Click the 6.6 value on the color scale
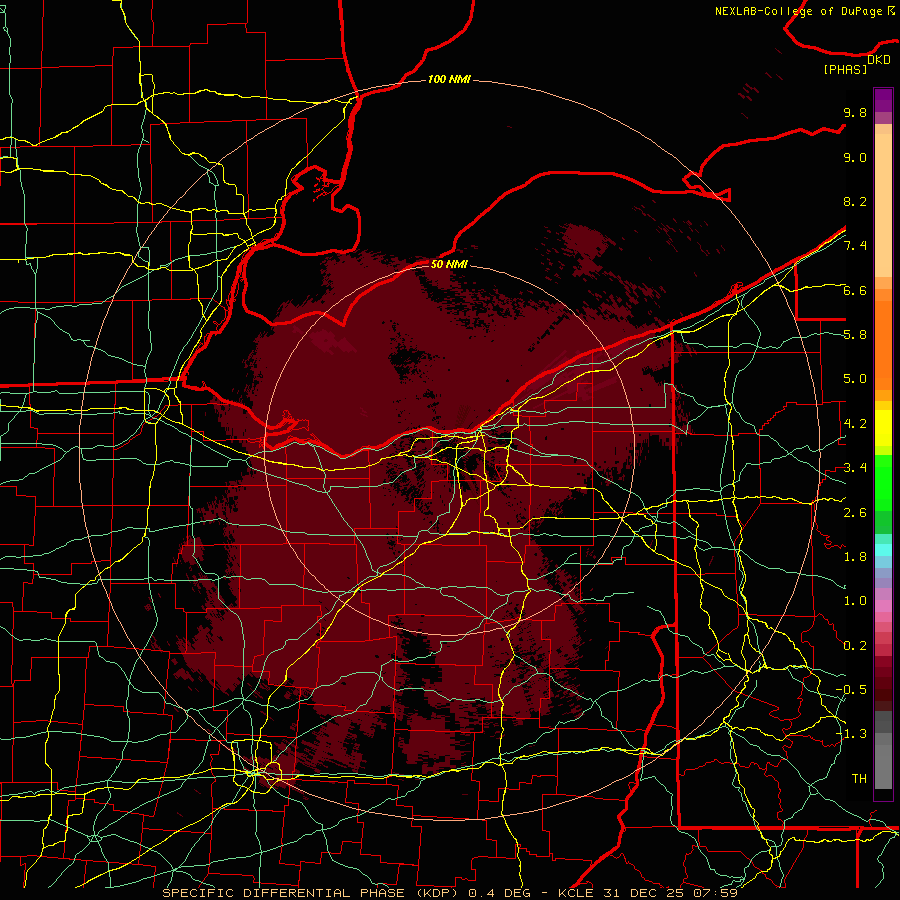Image resolution: width=900 pixels, height=900 pixels. pos(855,290)
